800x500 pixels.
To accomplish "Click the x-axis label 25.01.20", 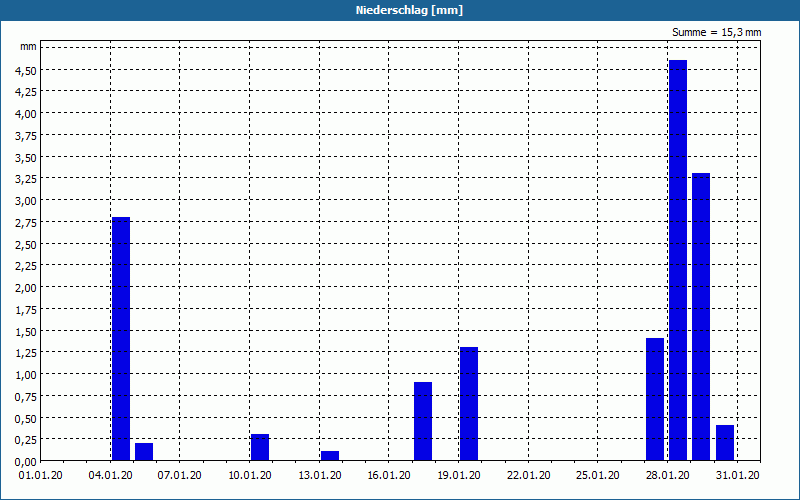I will tap(598, 475).
